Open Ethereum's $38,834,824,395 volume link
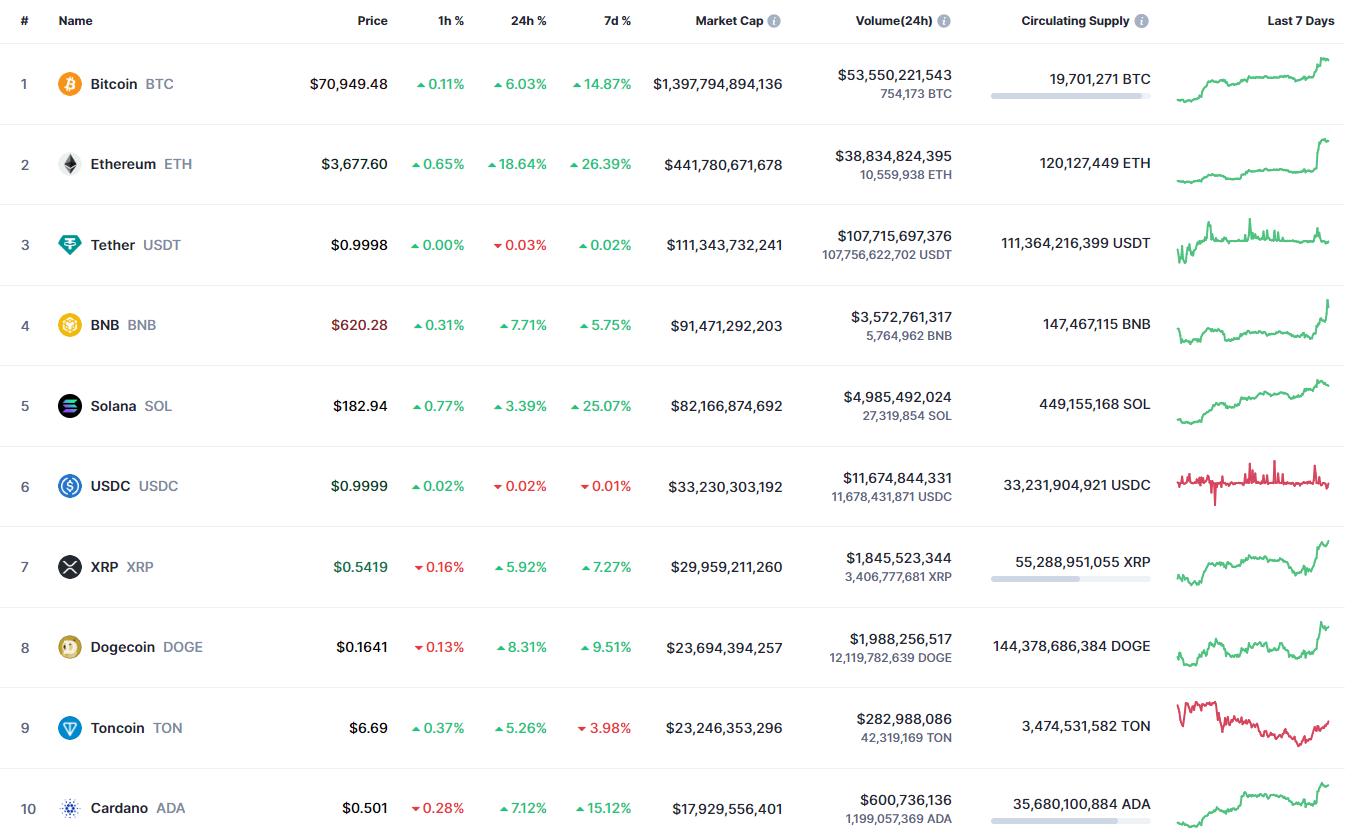1355x839 pixels. [x=893, y=156]
